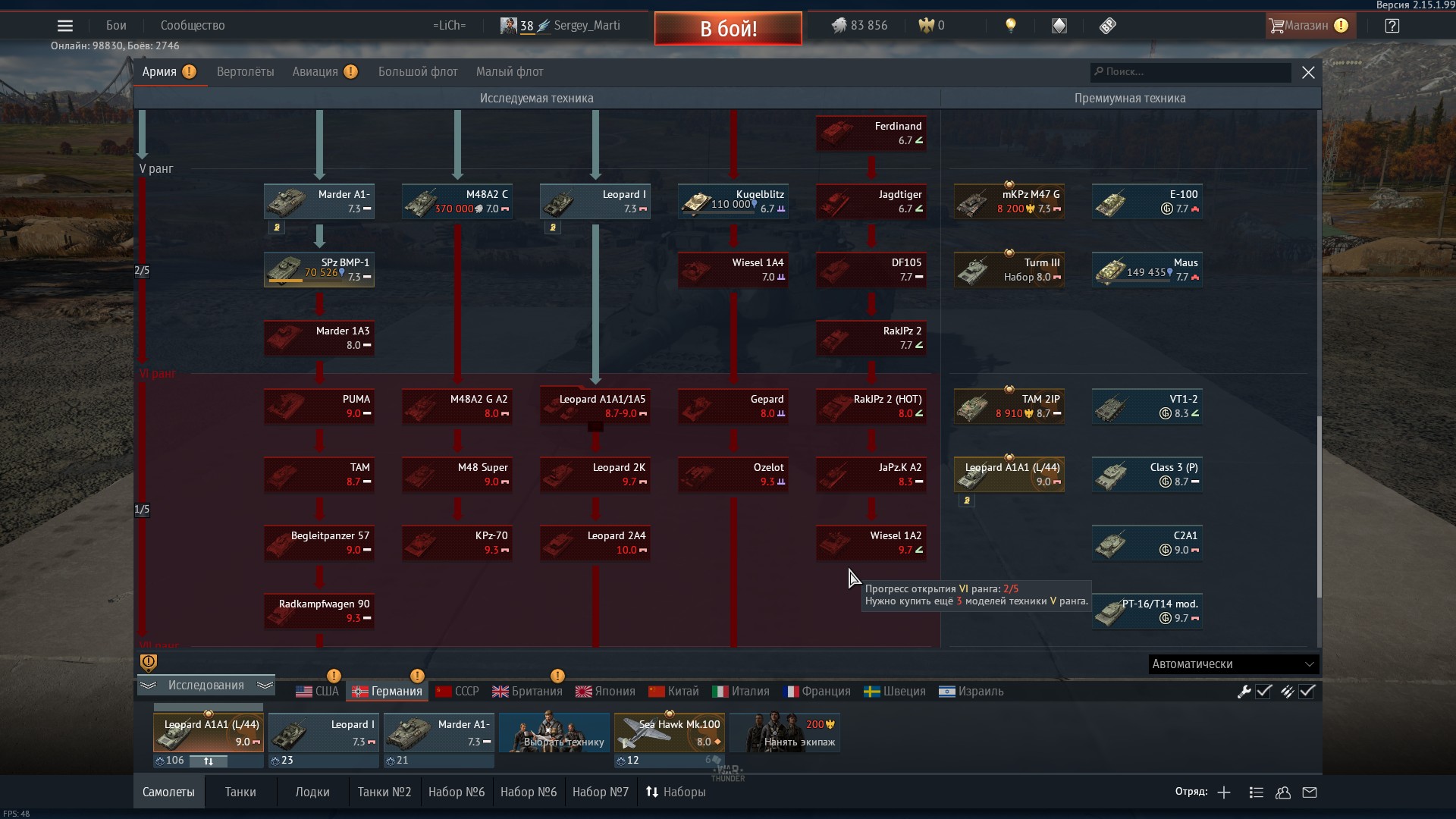Collapse the Исследования panel left chevron
Viewport: 1456px width, 819px height.
[148, 686]
